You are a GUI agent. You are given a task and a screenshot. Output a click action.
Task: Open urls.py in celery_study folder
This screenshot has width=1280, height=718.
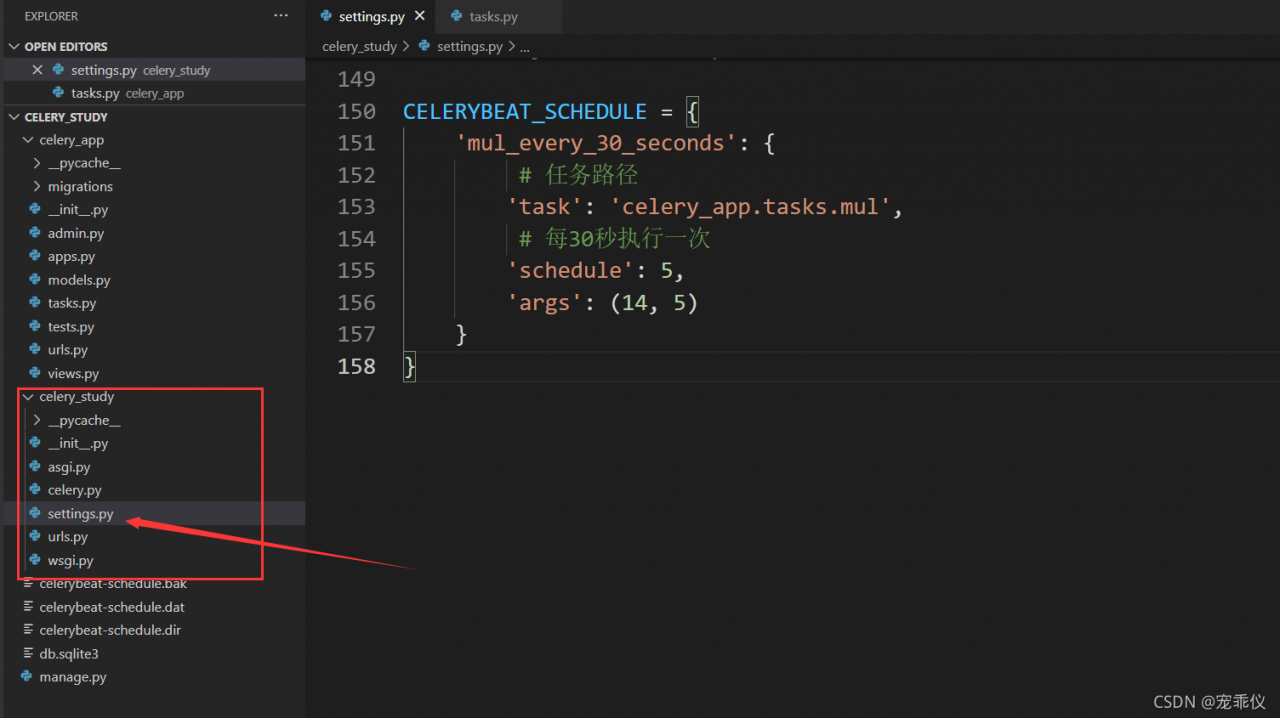click(152, 537)
